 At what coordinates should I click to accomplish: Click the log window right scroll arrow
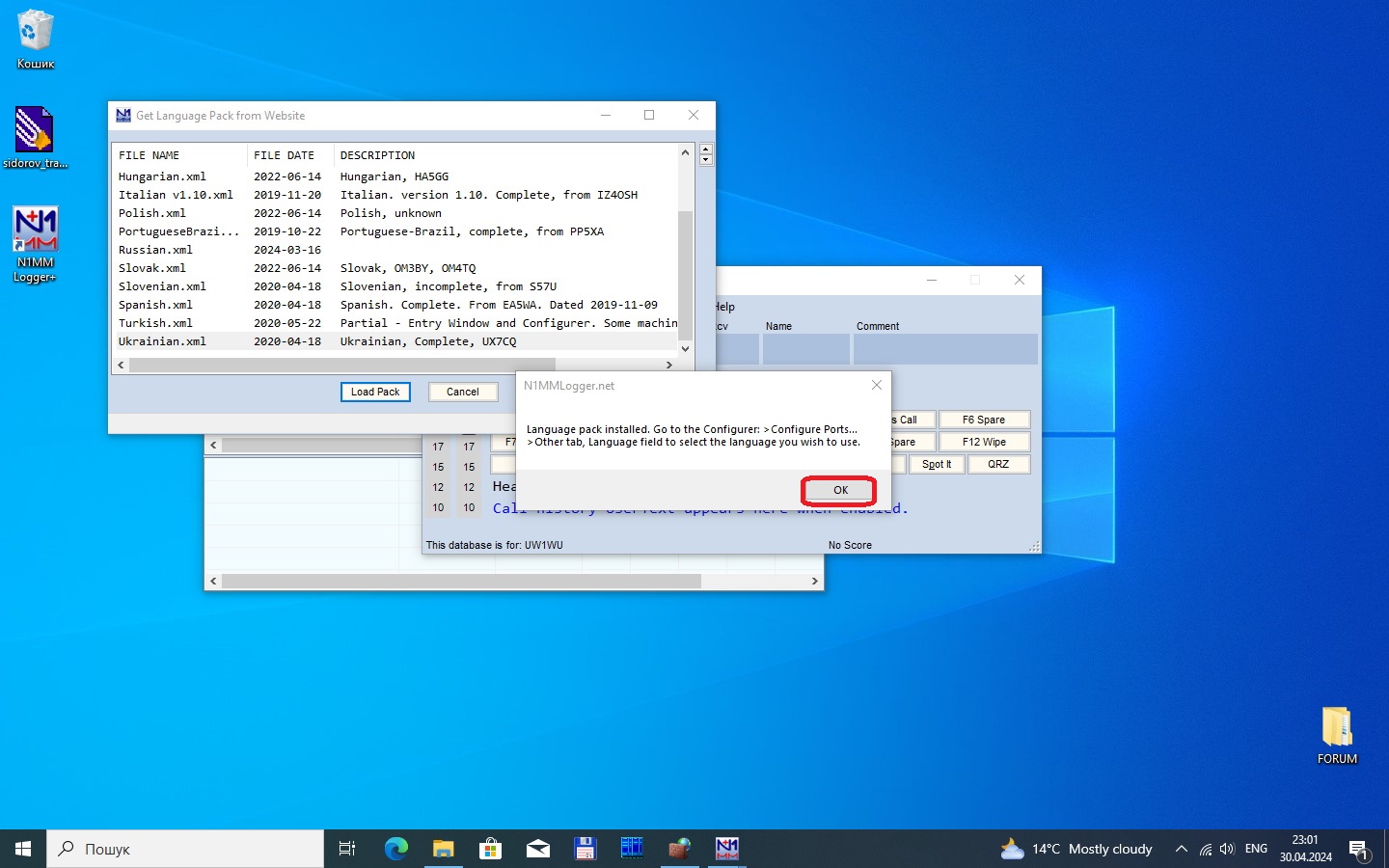(815, 581)
